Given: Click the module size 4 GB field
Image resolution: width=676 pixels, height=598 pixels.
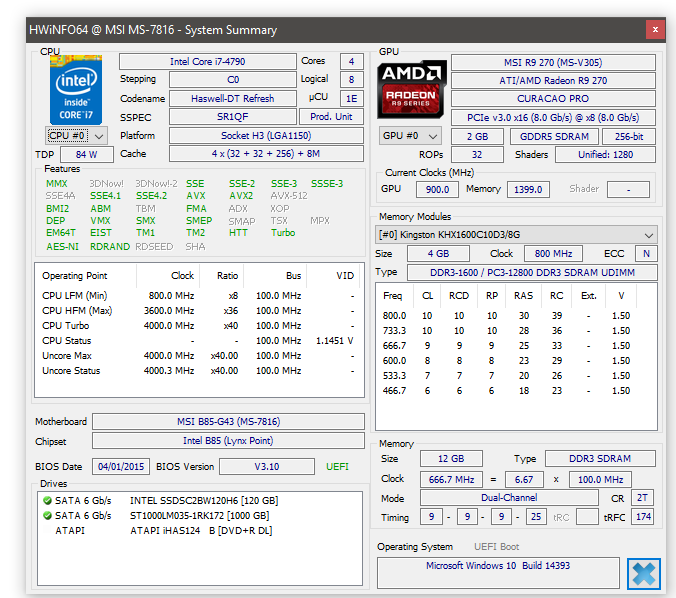Looking at the screenshot, I should (438, 254).
